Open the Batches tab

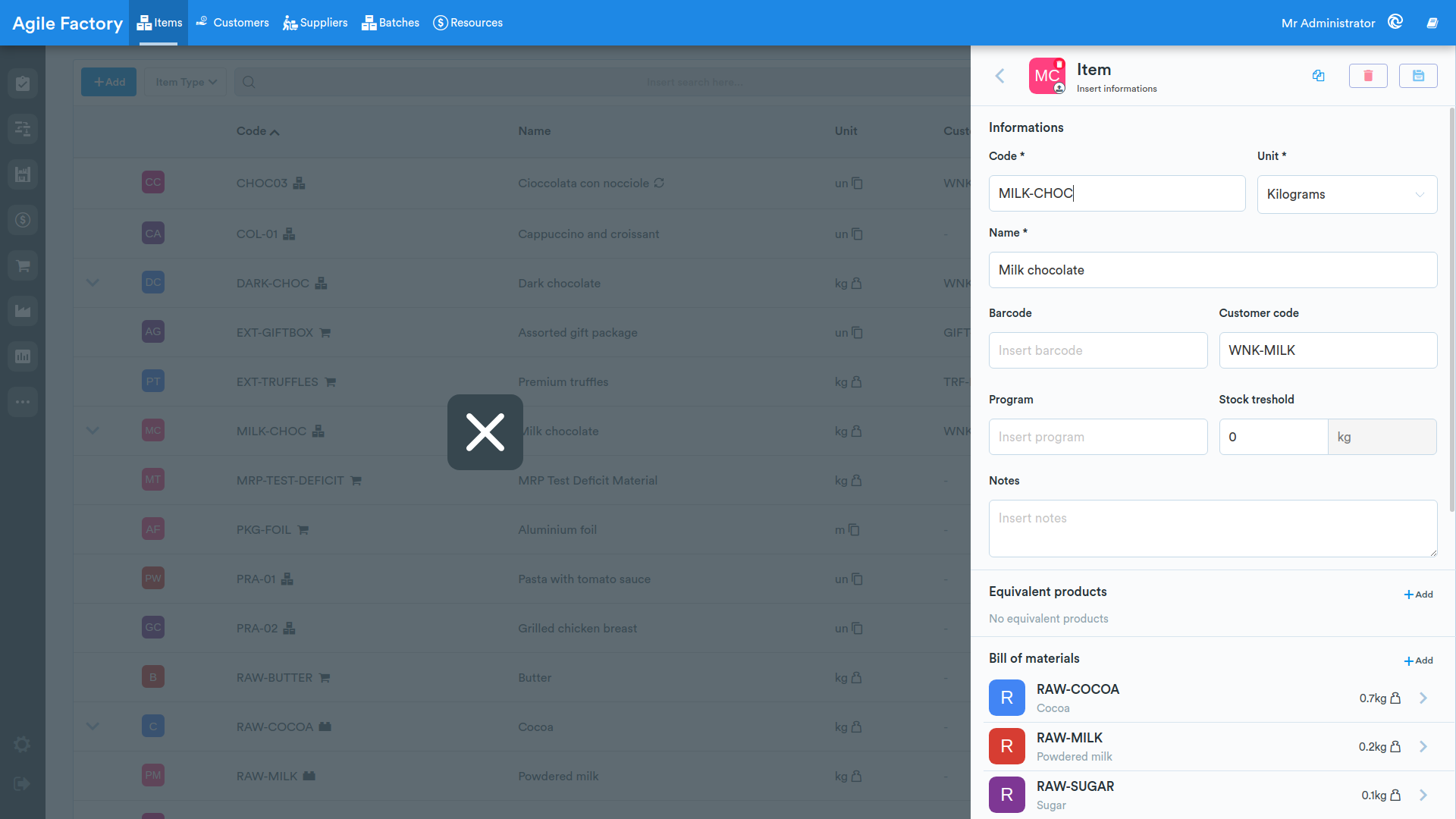coord(391,23)
